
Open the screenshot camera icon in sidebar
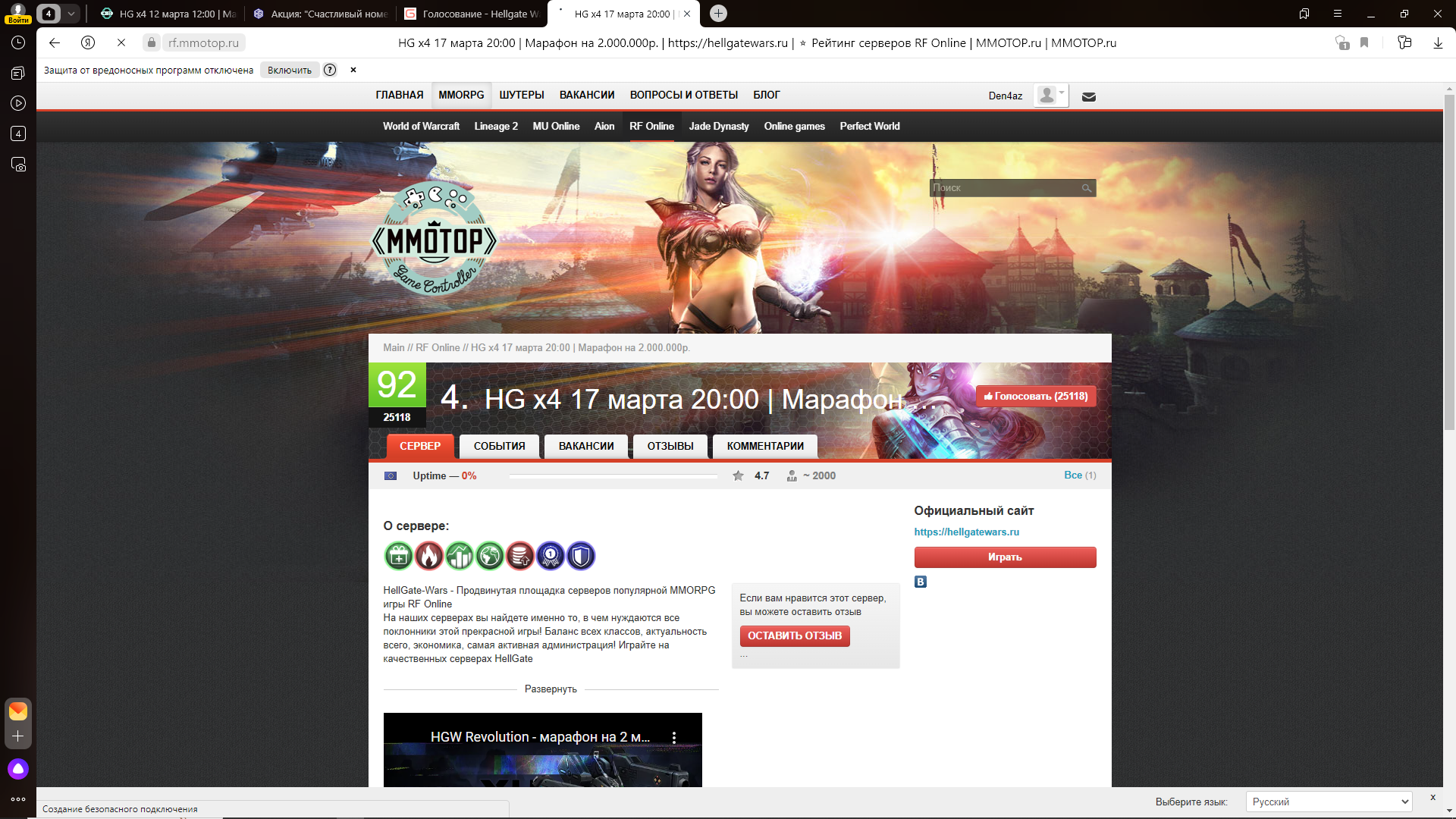pos(18,165)
